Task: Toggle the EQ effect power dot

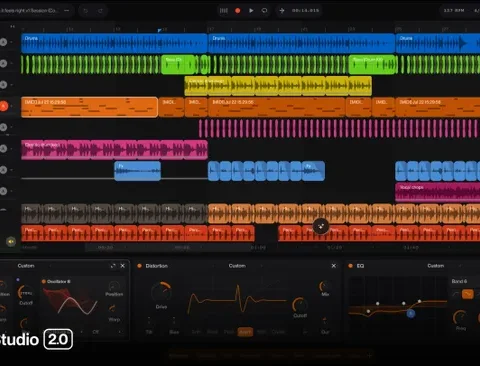Action: pos(350,266)
